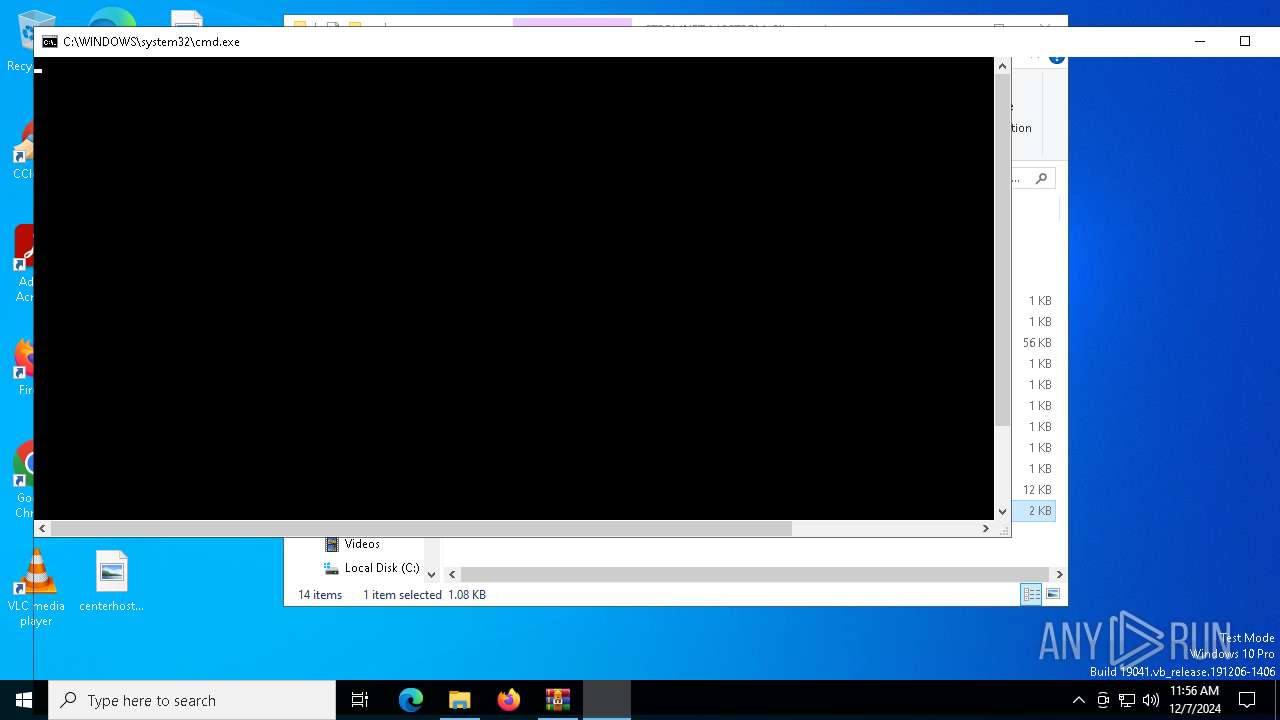The width and height of the screenshot is (1280, 720).
Task: Click the taskbar search box
Action: click(192, 700)
